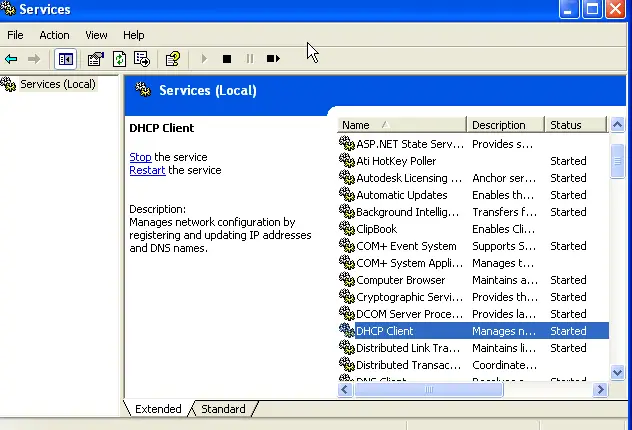The image size is (632, 430).
Task: Sort by the Status column header
Action: (x=576, y=125)
